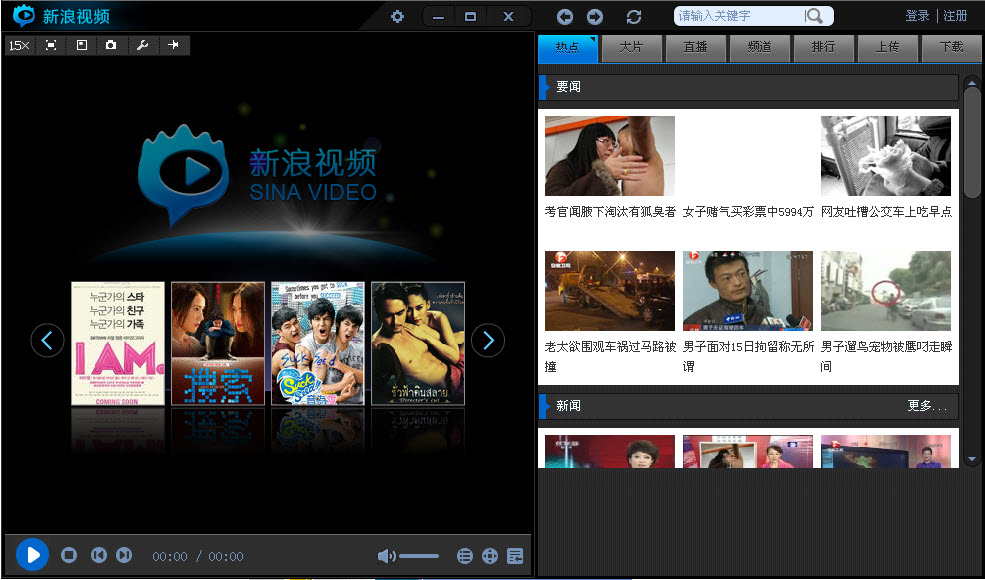The width and height of the screenshot is (985, 580).
Task: Skip to next video
Action: pyautogui.click(x=124, y=555)
